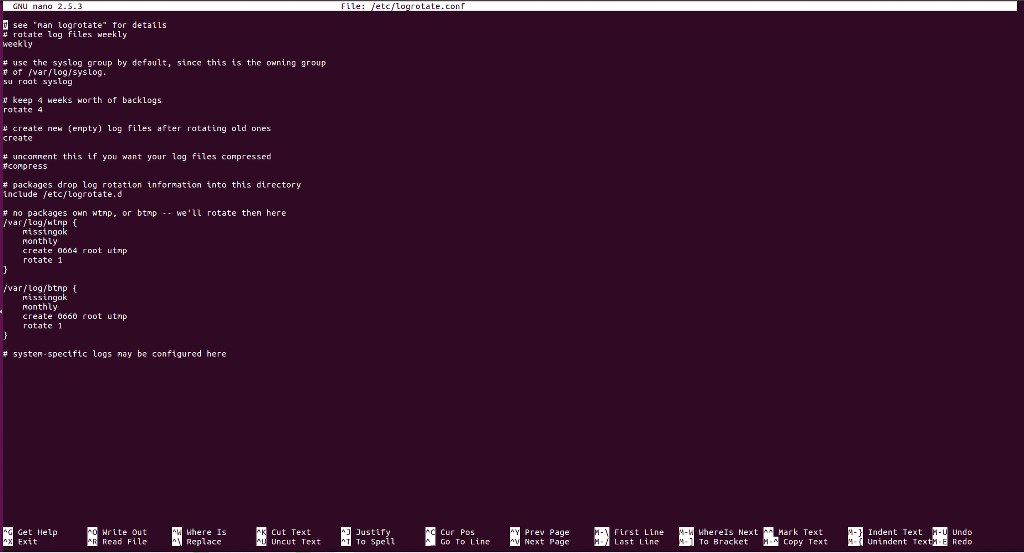Click 'rotate 1' inside the btmp block
Screen dimensions: 1024x553
pos(42,326)
